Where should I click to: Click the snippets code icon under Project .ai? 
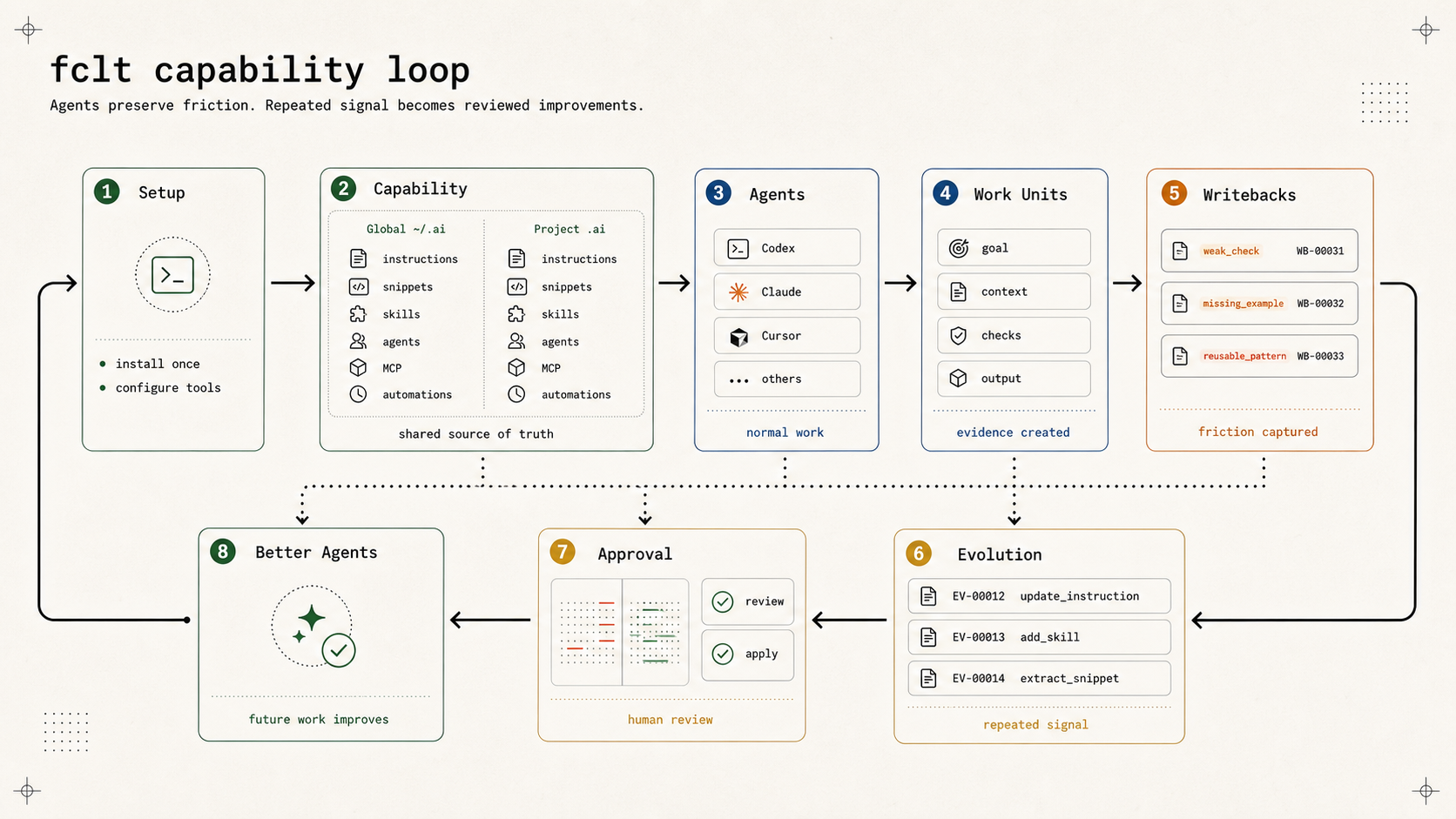516,286
